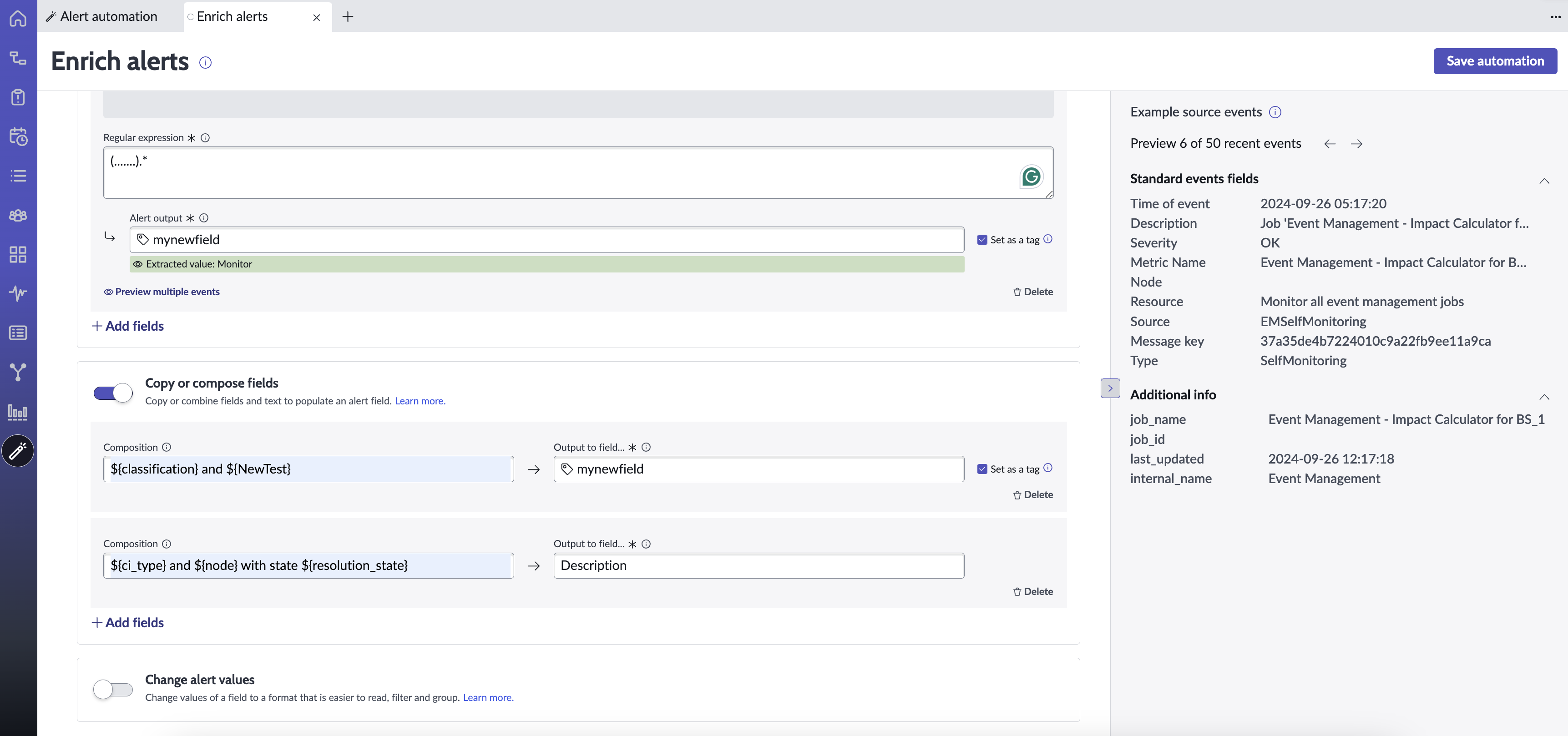1568x736 pixels.
Task: Click the Grammarly icon in regex field
Action: point(1031,176)
